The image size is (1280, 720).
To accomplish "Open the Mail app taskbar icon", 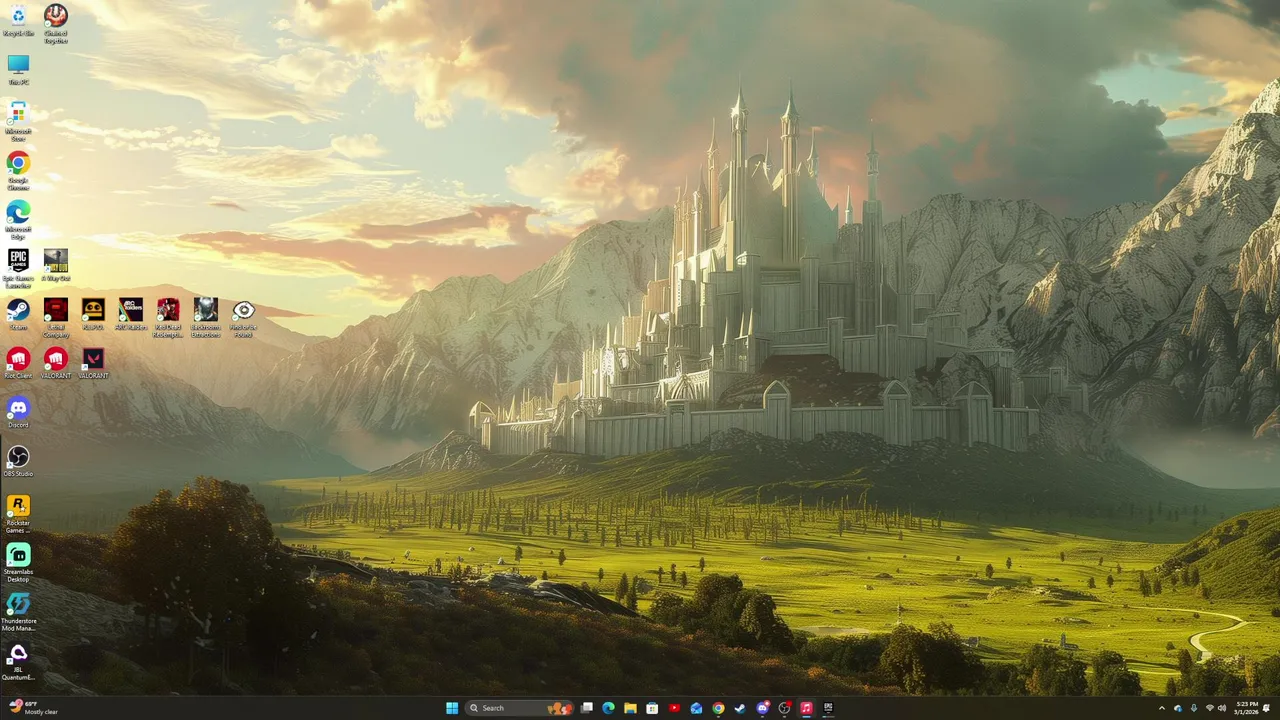I will [x=696, y=708].
